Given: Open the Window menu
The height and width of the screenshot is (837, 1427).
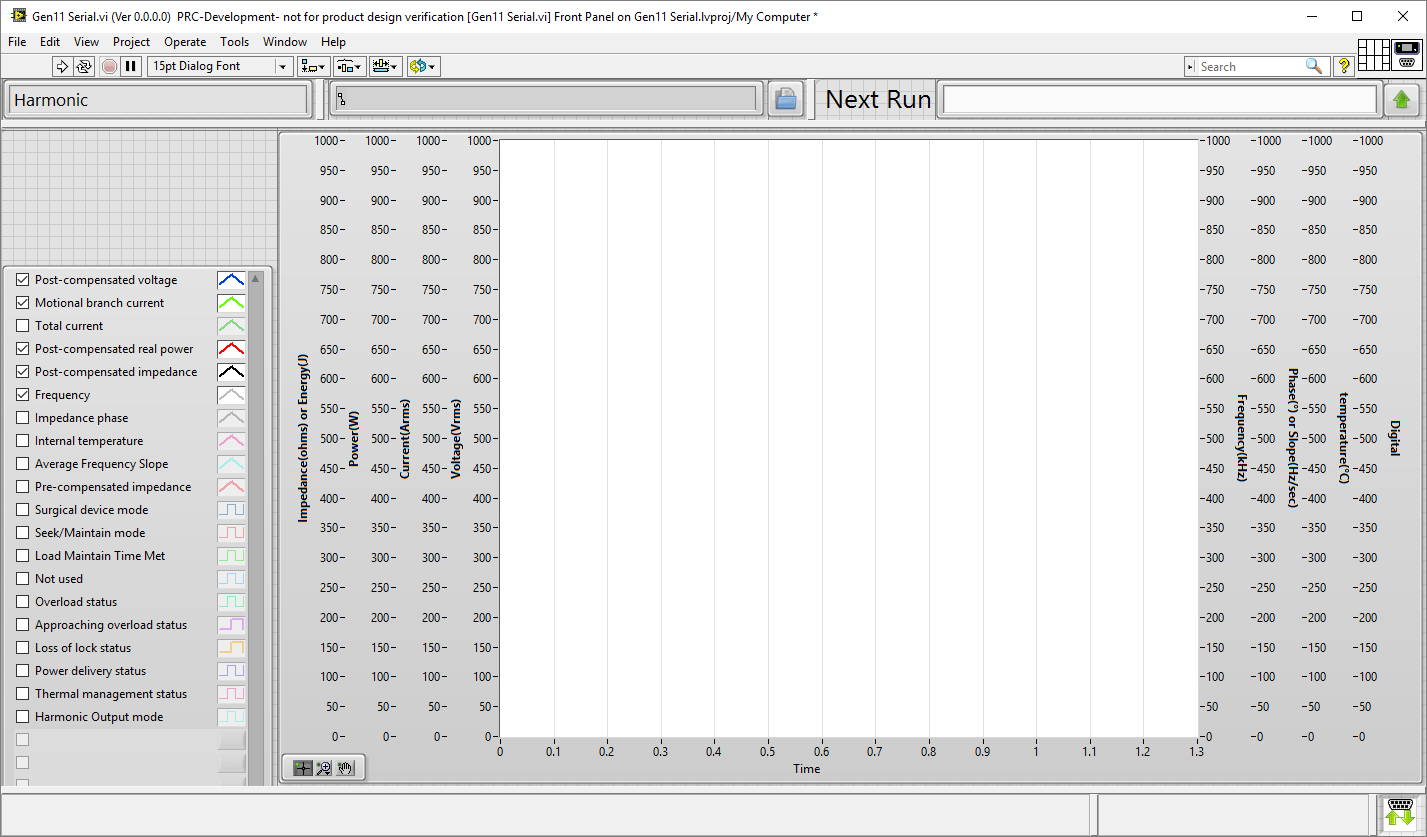Looking at the screenshot, I should 285,42.
